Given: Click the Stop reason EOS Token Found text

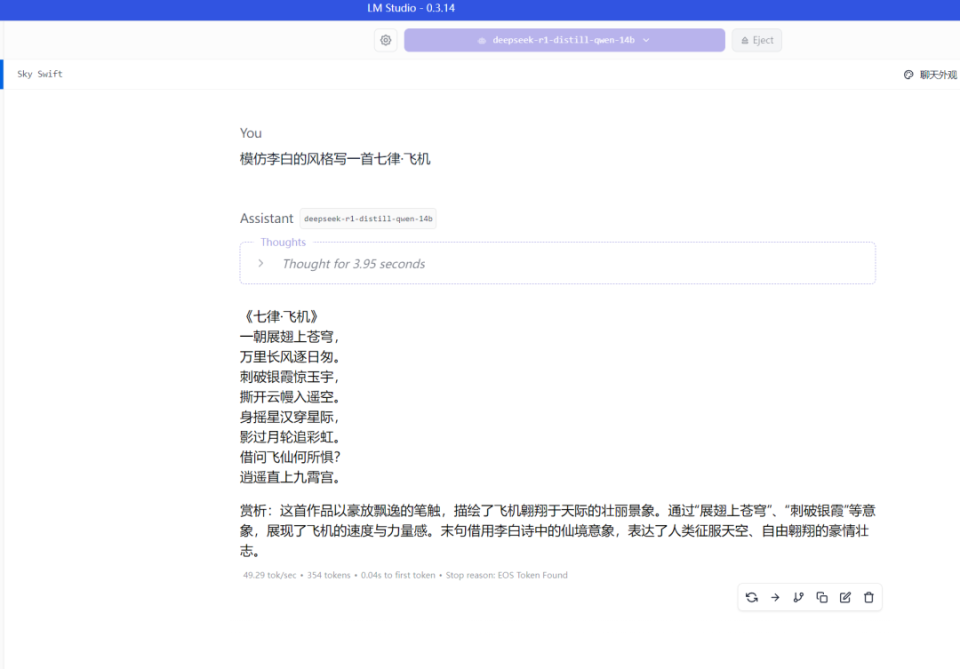Looking at the screenshot, I should click(508, 574).
